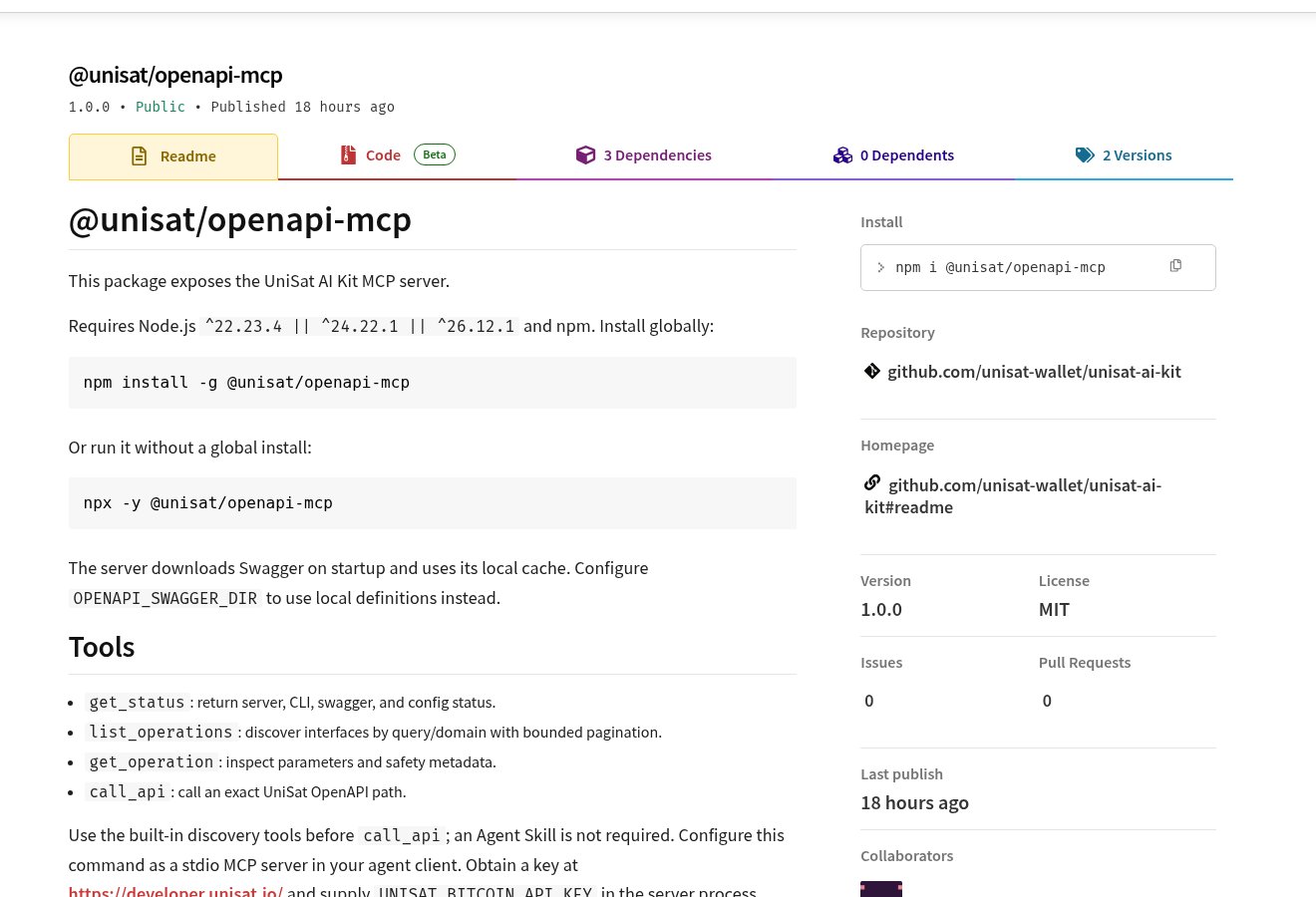1316x897 pixels.
Task: Click the large @unisat/openapi-mcp readme heading
Action: tap(239, 219)
